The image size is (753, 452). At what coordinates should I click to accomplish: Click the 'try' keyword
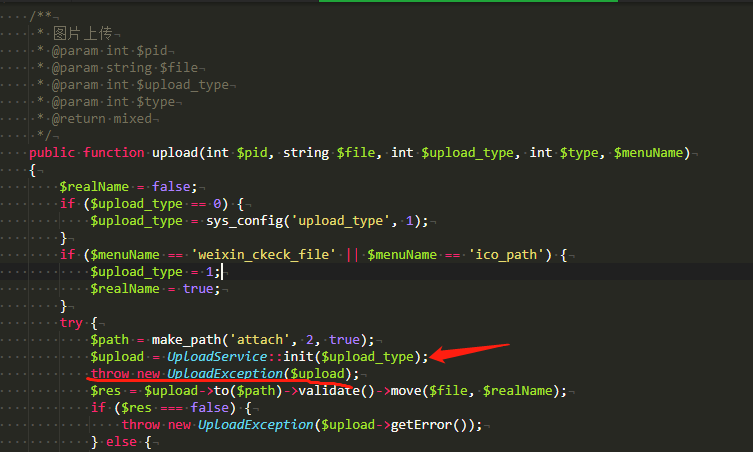pos(71,323)
